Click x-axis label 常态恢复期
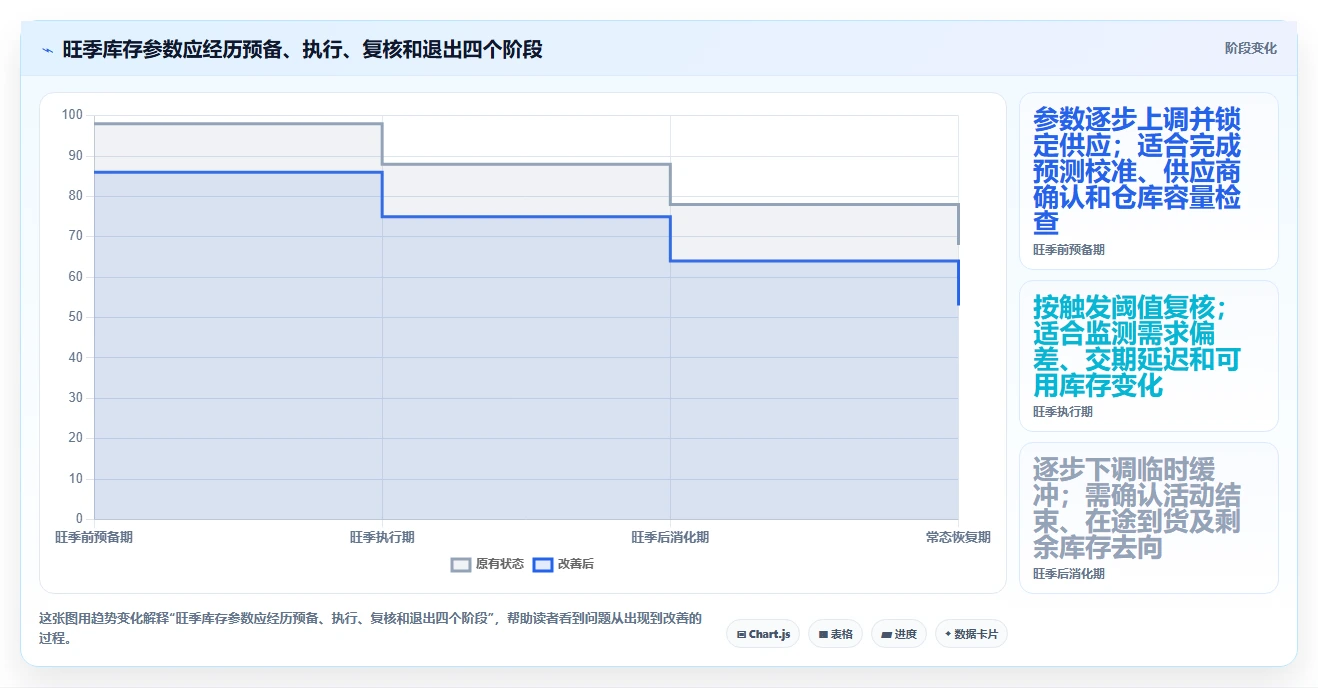The image size is (1318, 688). [x=958, y=537]
